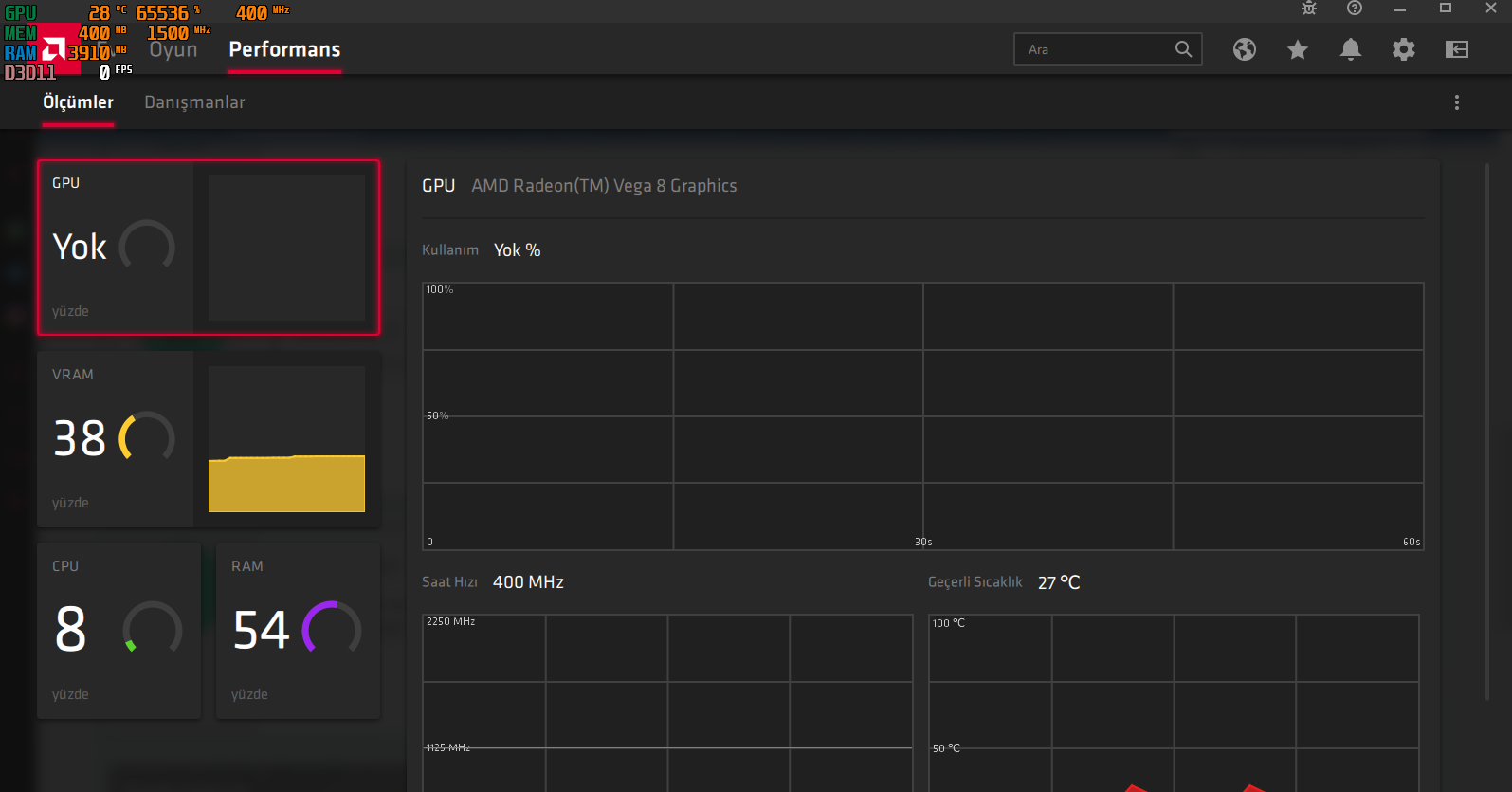The height and width of the screenshot is (792, 1512).
Task: Click the search magnifier icon
Action: pyautogui.click(x=1183, y=49)
